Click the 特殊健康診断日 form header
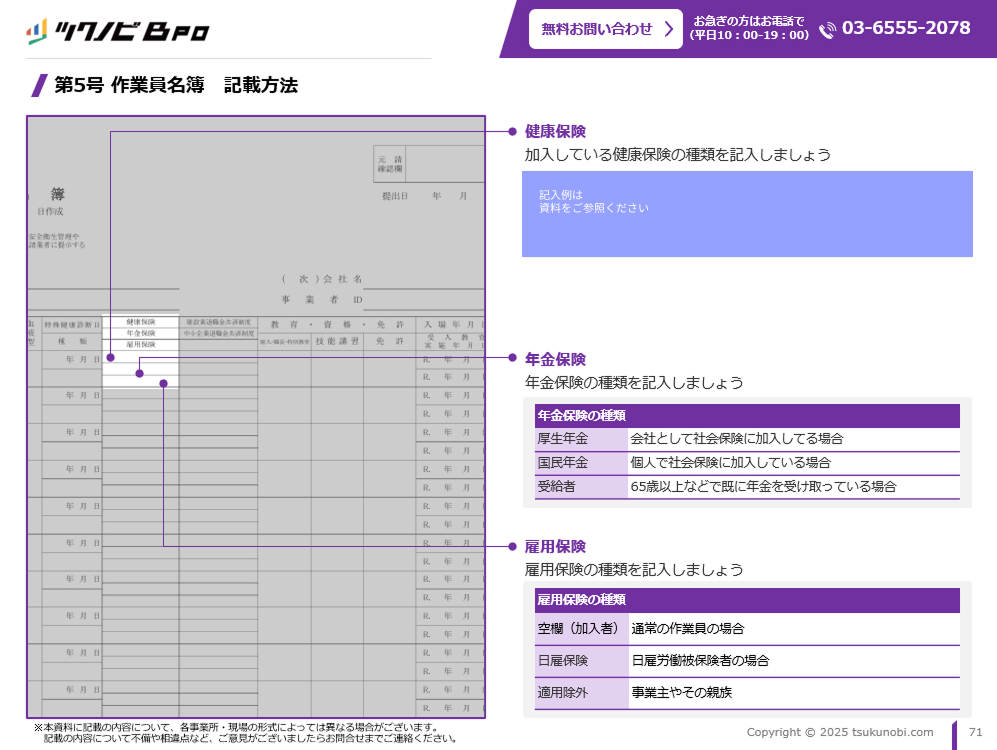Viewport: 997px width, 750px height. pos(72,325)
